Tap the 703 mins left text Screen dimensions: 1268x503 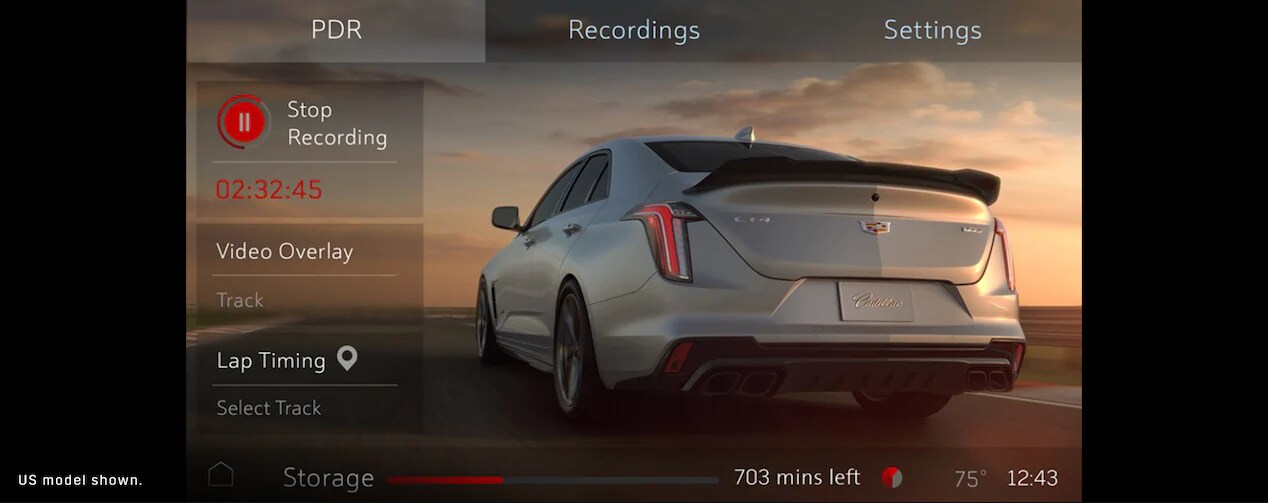pos(797,477)
